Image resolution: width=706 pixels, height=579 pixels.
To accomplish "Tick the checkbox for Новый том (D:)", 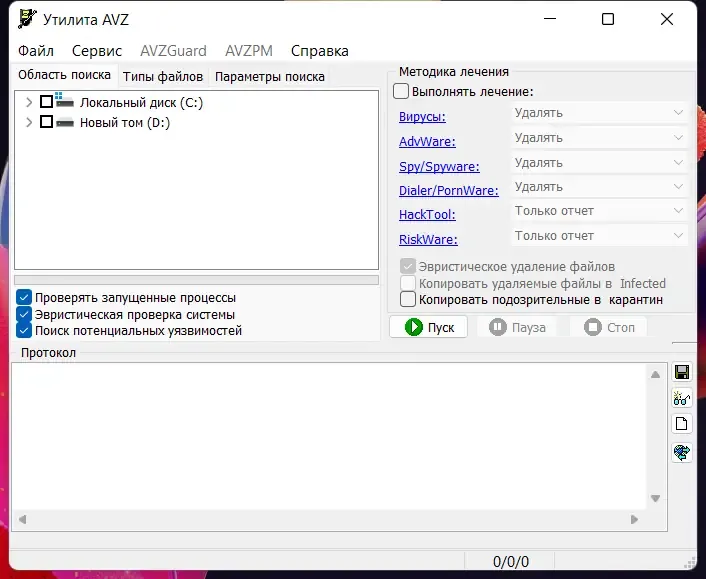I will (46, 122).
